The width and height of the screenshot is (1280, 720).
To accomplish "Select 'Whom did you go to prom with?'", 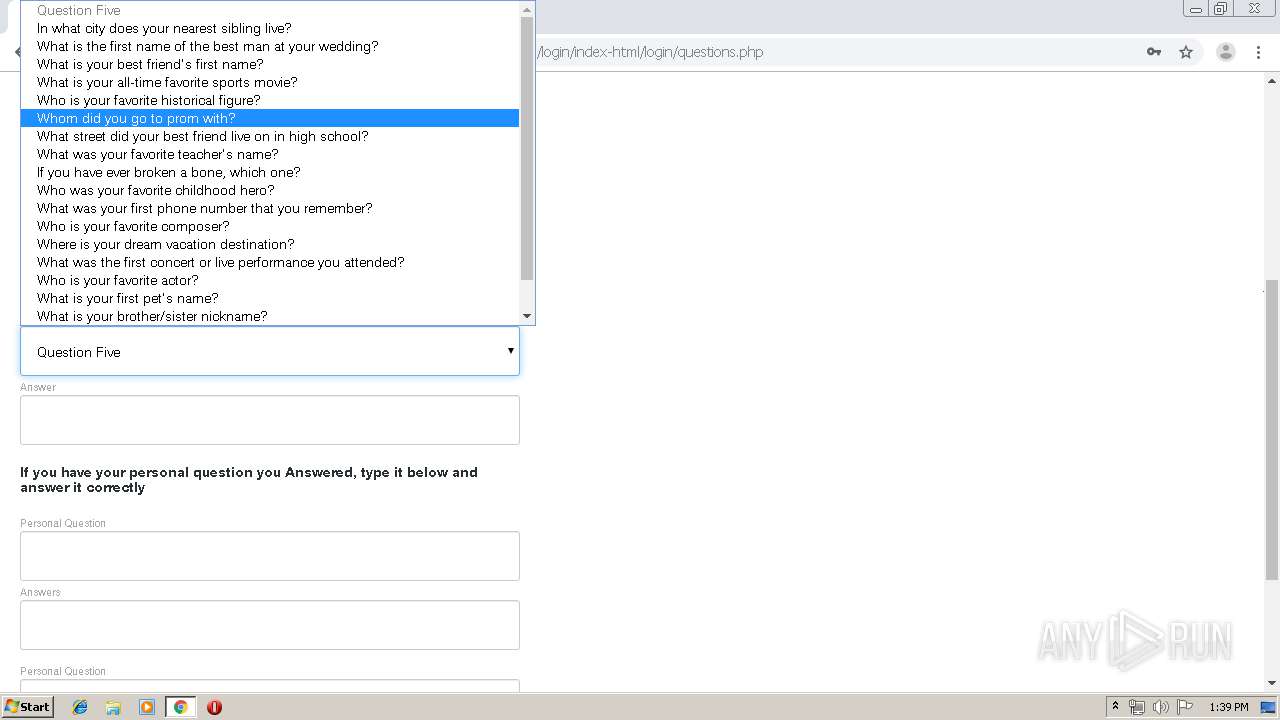I will 270,118.
